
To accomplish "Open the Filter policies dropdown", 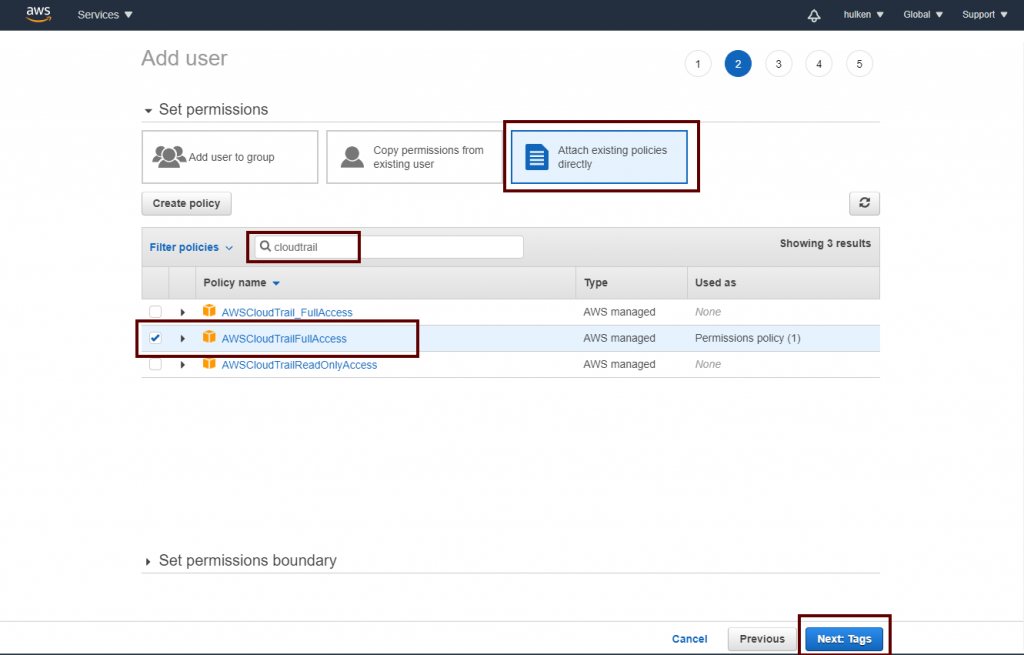I will point(191,247).
